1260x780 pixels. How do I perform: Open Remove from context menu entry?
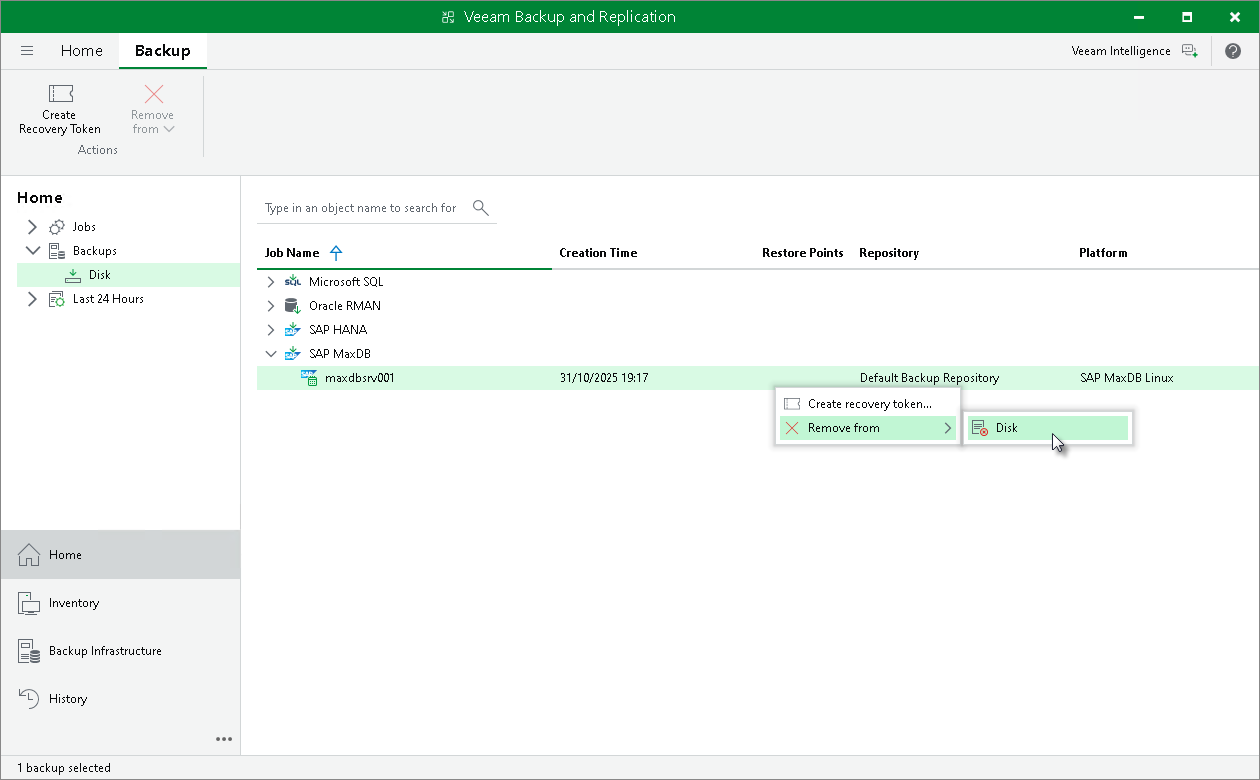click(867, 428)
